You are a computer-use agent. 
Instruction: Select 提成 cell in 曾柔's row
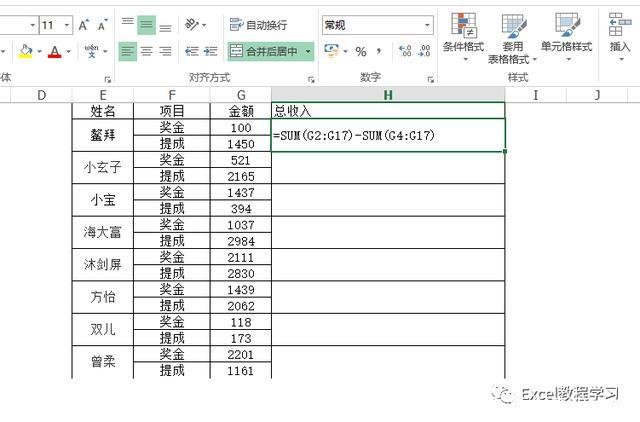pos(172,370)
